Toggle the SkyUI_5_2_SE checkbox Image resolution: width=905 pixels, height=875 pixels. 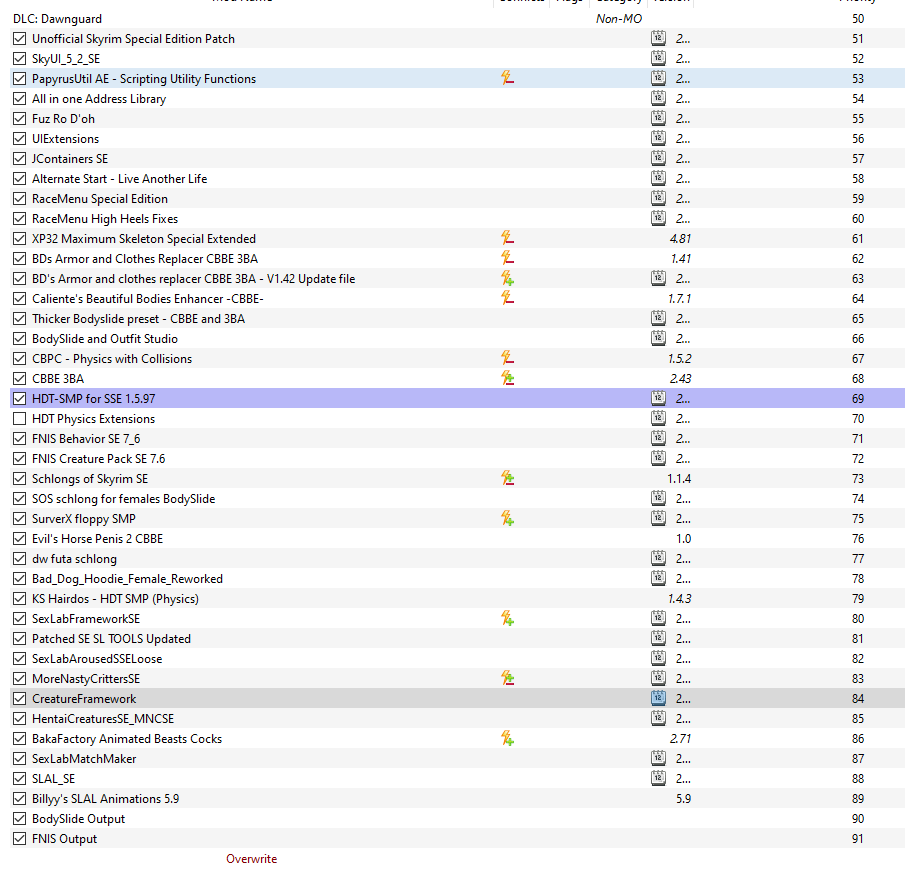click(x=20, y=58)
